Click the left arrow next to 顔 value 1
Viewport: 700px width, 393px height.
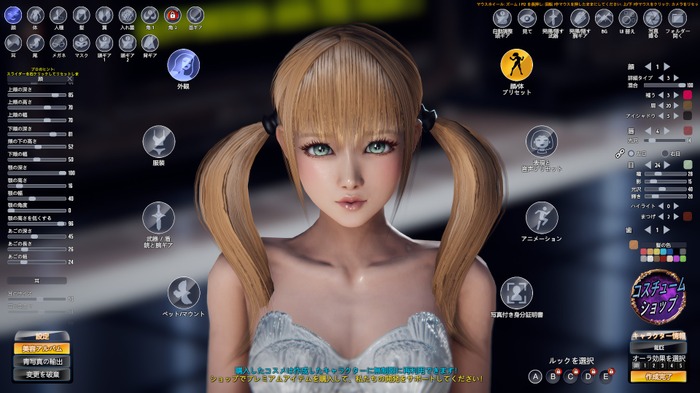pyautogui.click(x=648, y=67)
